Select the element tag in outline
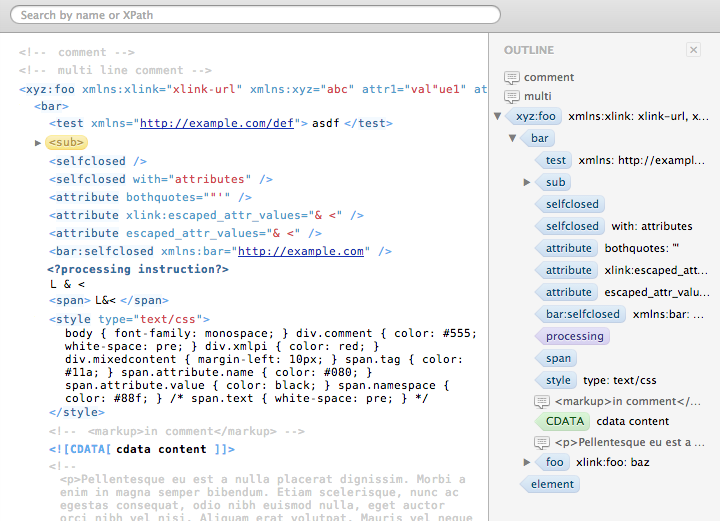Screen dimensions: 720x521 pyautogui.click(x=550, y=484)
